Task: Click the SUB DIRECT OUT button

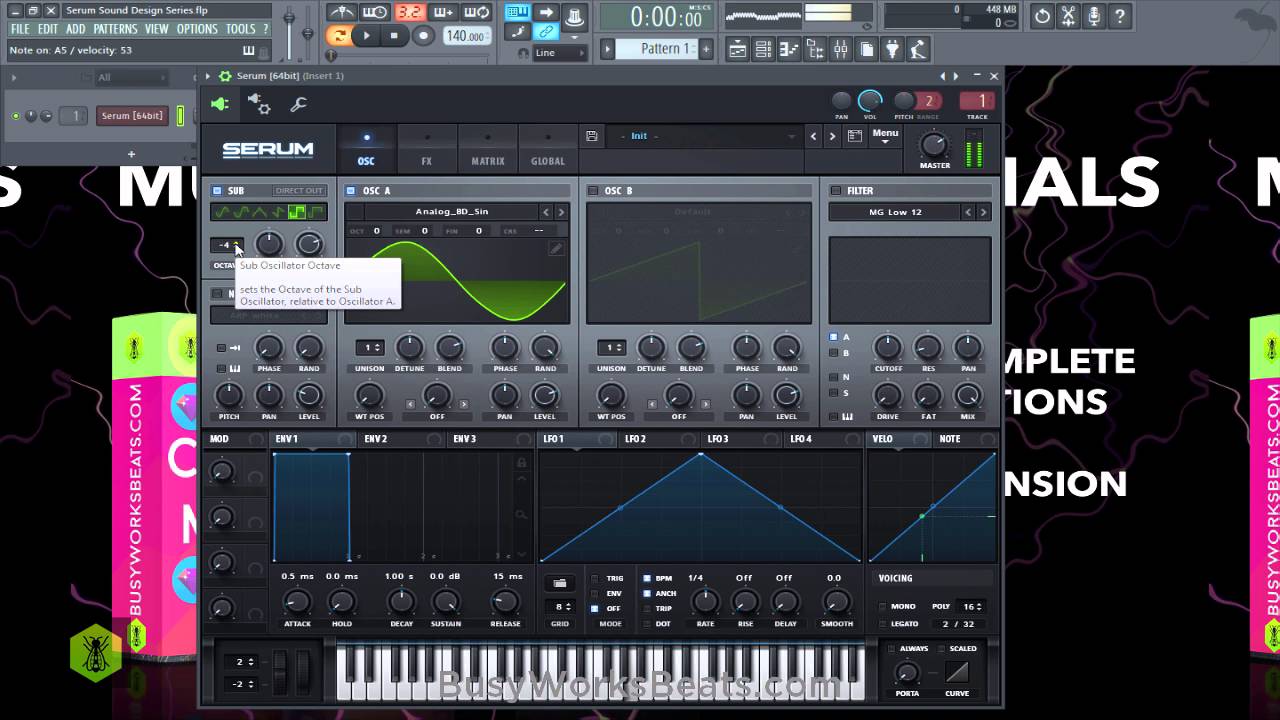Action: click(299, 190)
